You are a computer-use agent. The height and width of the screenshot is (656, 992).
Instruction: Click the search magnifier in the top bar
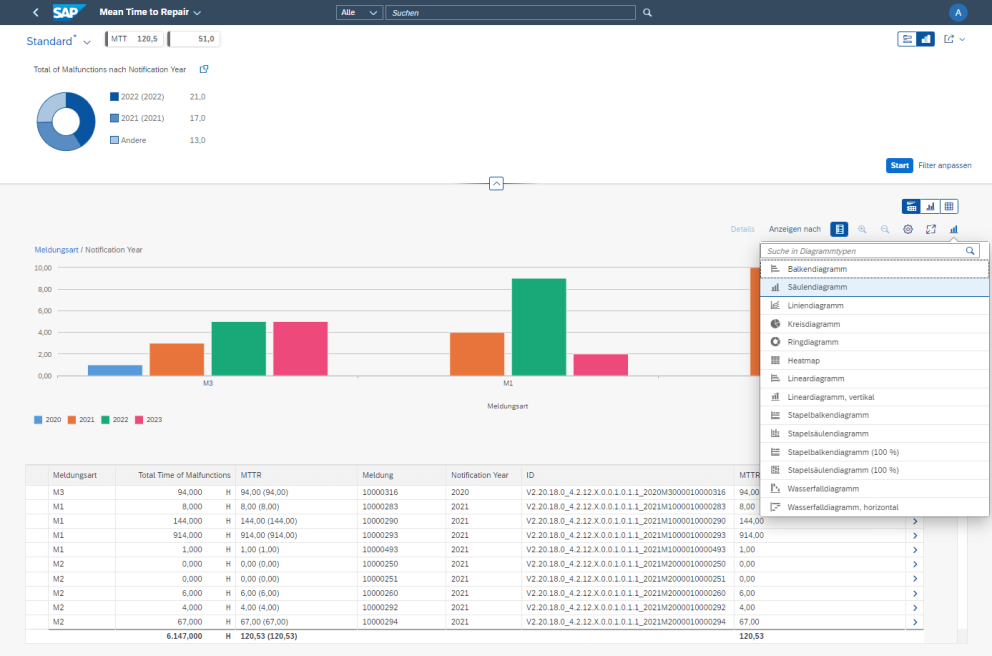coord(647,11)
